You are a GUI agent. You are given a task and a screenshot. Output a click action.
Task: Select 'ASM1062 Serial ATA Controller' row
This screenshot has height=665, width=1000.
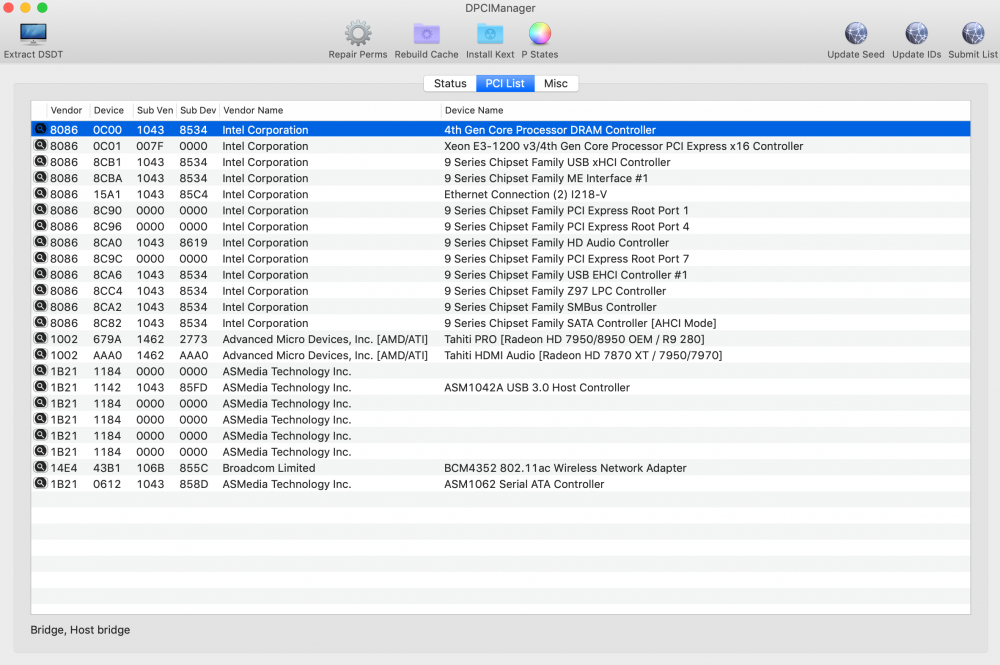524,484
